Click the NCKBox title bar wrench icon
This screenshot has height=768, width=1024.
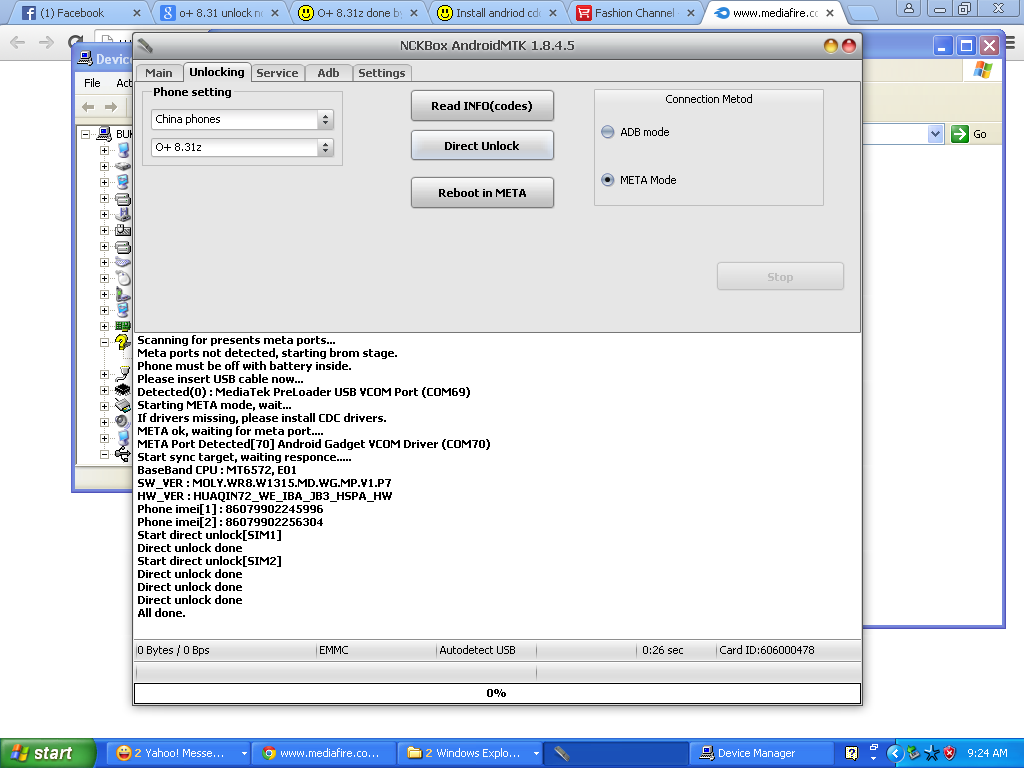(145, 46)
